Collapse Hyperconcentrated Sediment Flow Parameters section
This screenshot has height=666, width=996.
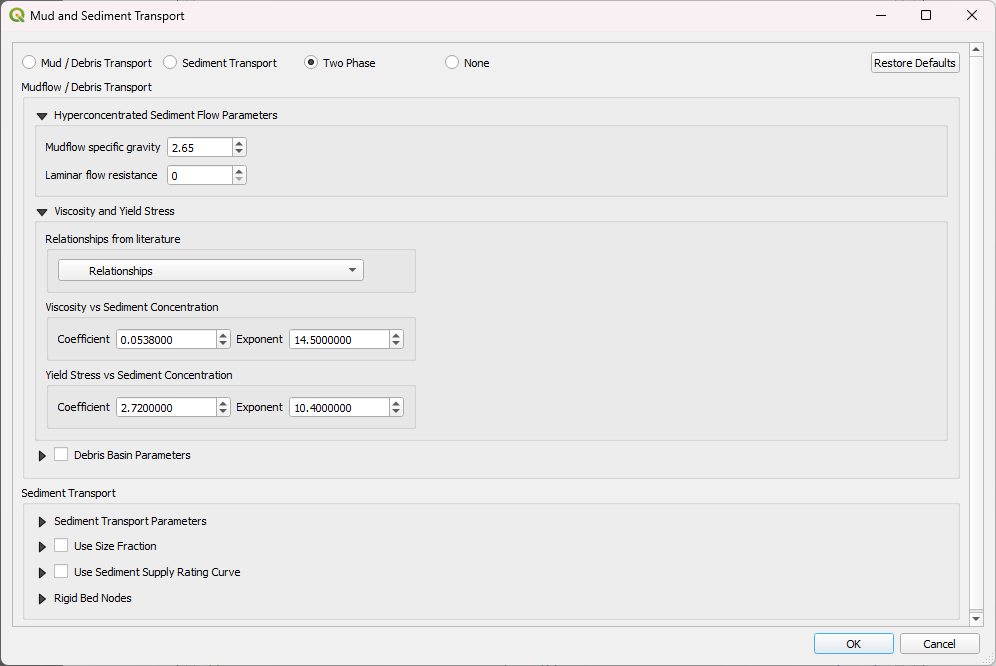(x=42, y=116)
